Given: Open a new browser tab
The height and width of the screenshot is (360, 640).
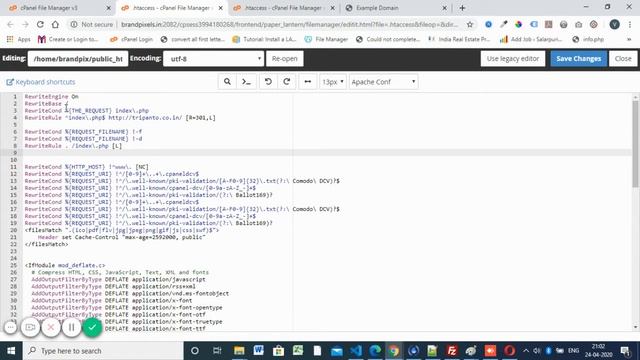Looking at the screenshot, I should point(462,8).
